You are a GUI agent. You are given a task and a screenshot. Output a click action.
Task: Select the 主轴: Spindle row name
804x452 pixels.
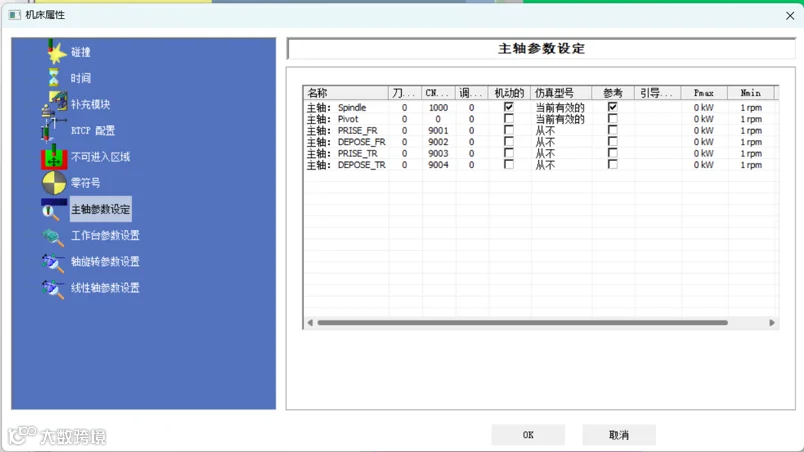336,108
